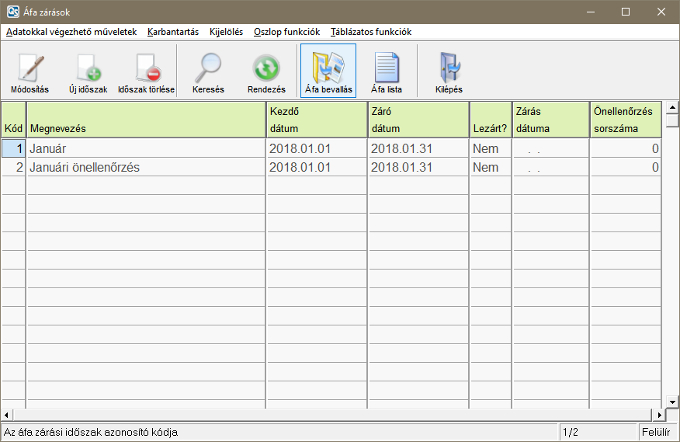Click the Rendezés sort icon

[x=266, y=70]
